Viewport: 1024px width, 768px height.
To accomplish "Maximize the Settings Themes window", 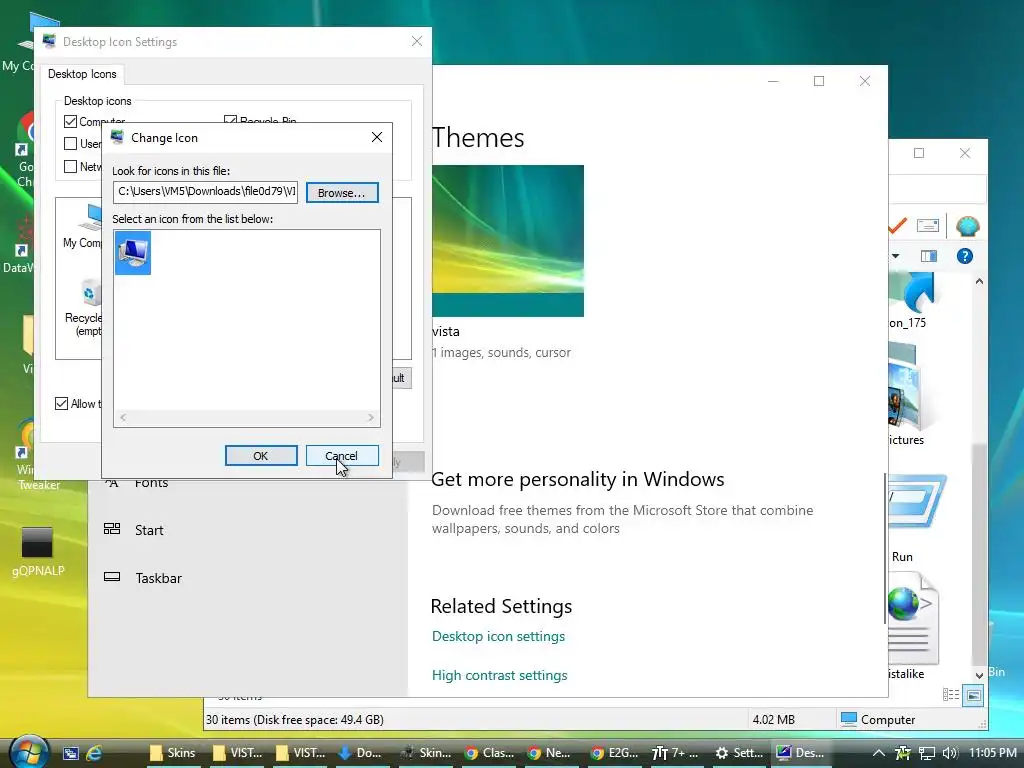I will pyautogui.click(x=819, y=81).
